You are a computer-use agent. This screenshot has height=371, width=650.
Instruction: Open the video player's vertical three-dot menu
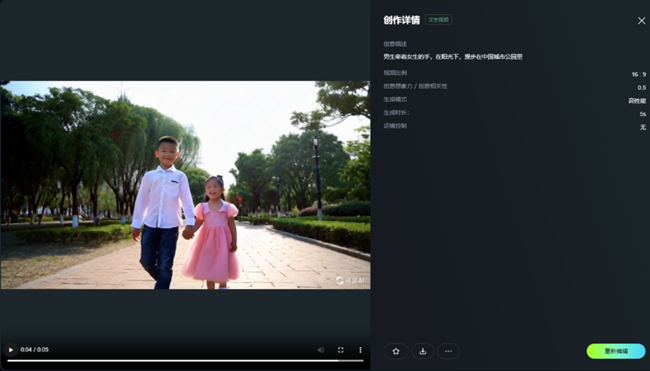360,350
